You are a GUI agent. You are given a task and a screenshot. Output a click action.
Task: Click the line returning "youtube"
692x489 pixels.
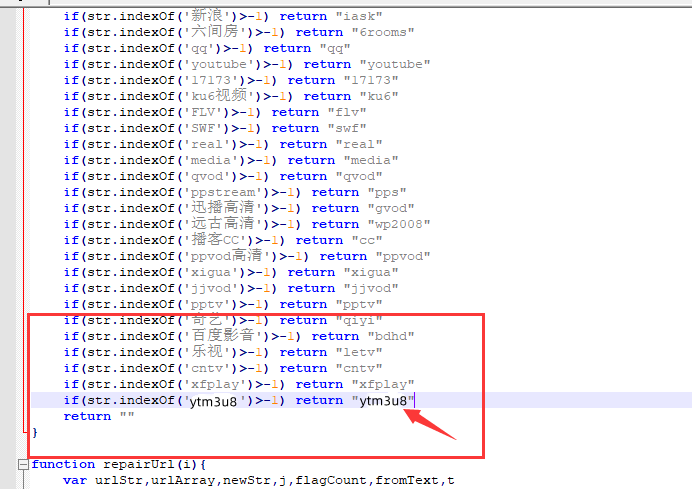click(247, 64)
